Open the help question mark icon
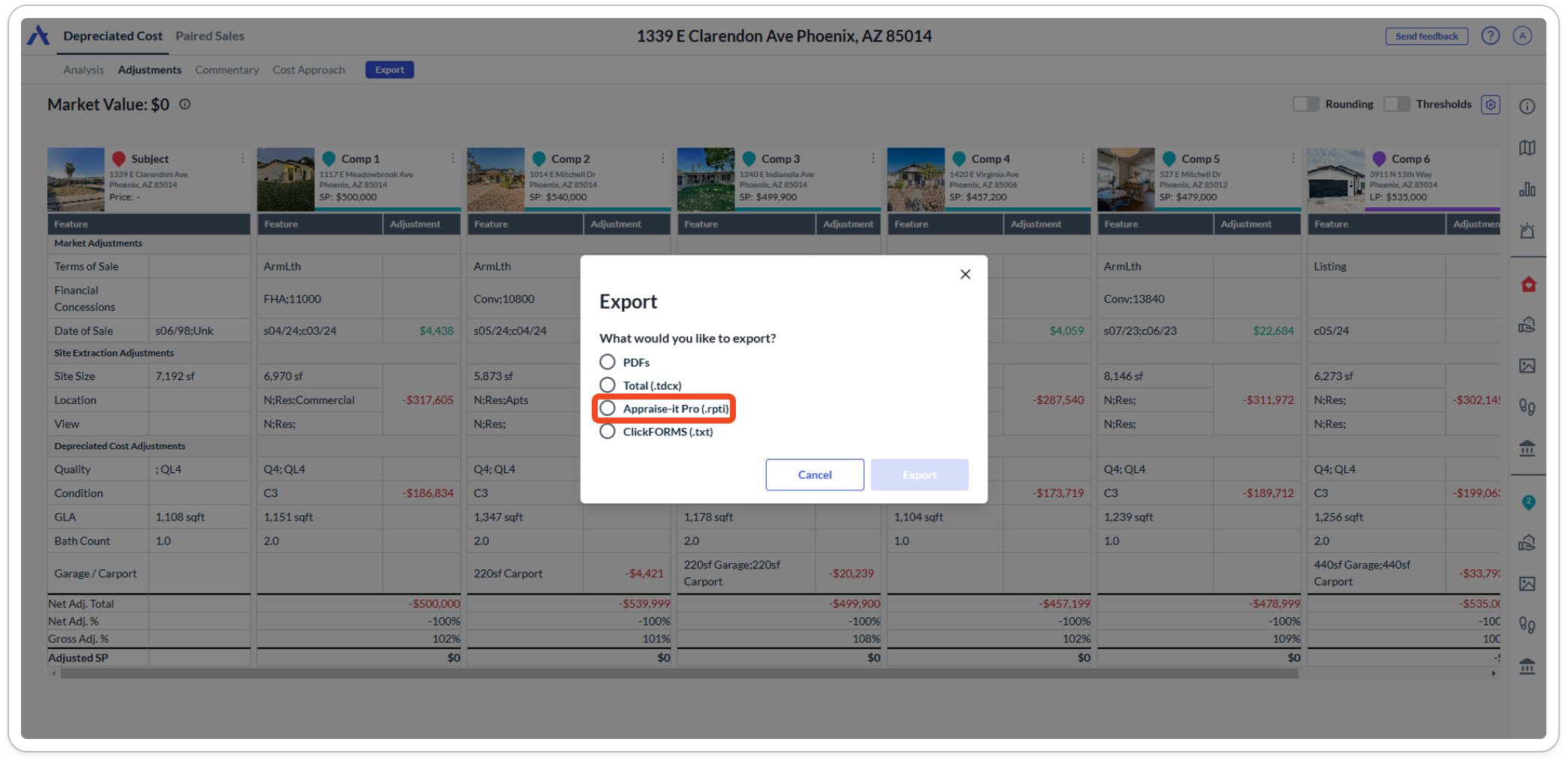This screenshot has width=1568, height=763. (x=1490, y=35)
